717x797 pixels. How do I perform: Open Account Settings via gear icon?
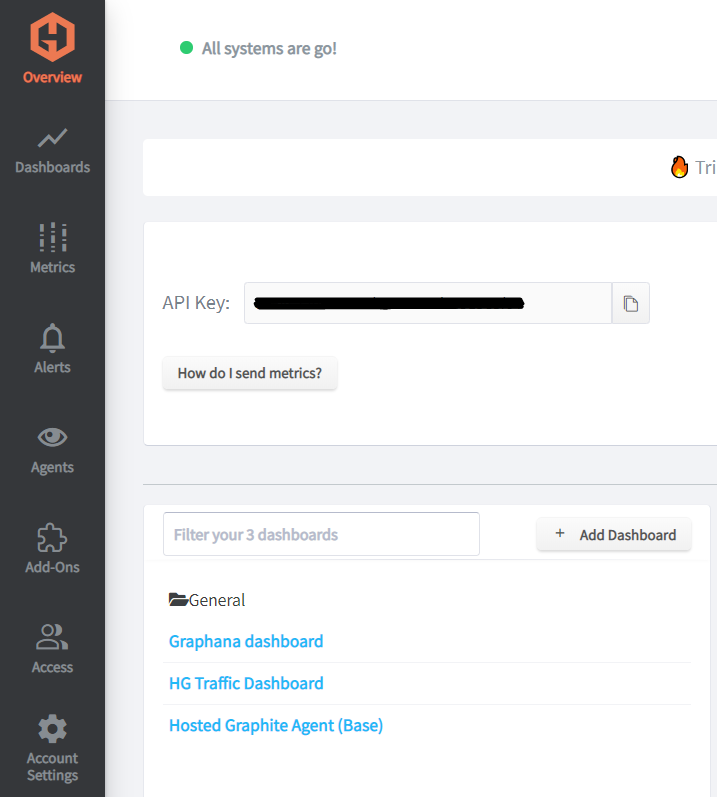click(x=52, y=729)
